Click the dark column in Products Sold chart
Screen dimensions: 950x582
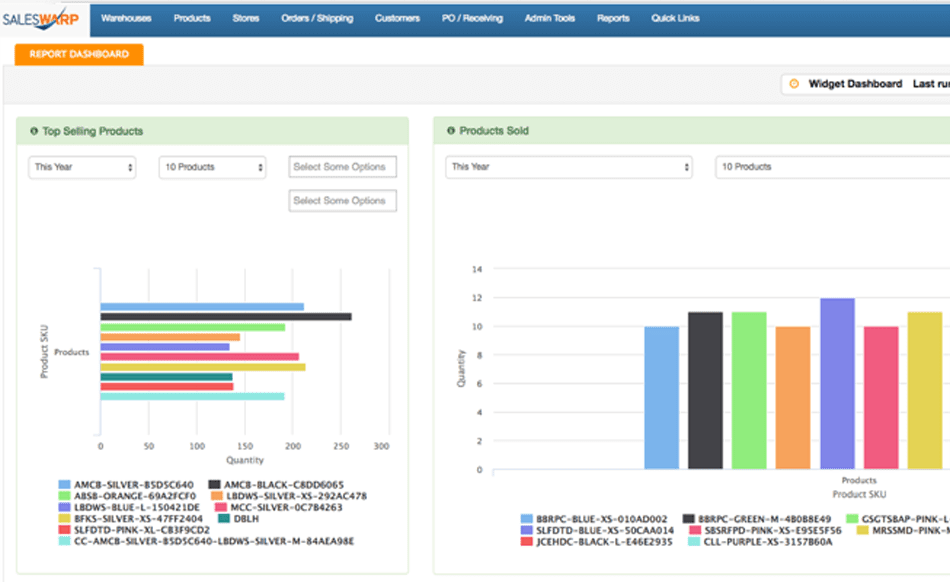705,391
